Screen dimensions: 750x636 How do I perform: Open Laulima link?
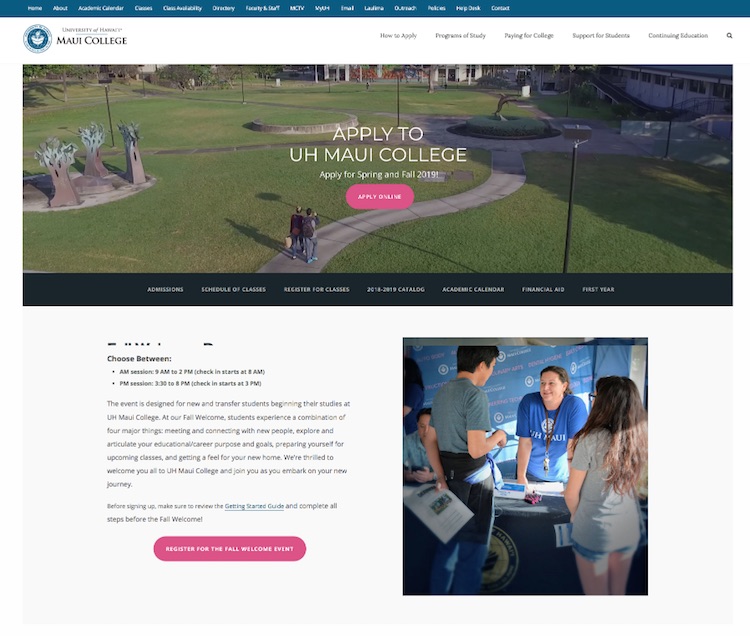(x=374, y=8)
